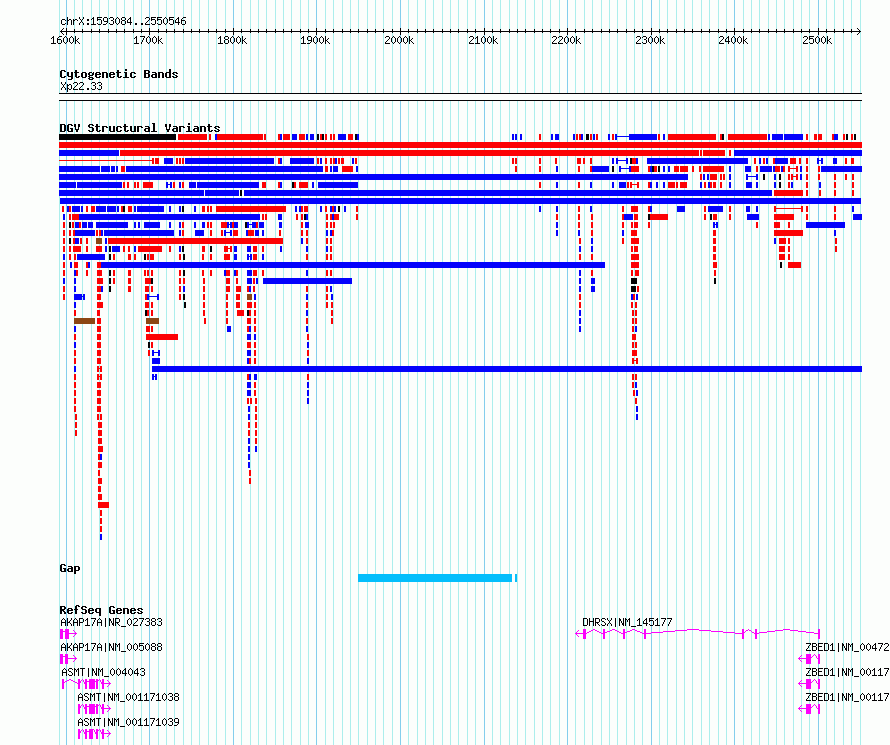Screen dimensions: 890x745
Task: Select the RefSeq Genes track title
Action: [x=101, y=611]
